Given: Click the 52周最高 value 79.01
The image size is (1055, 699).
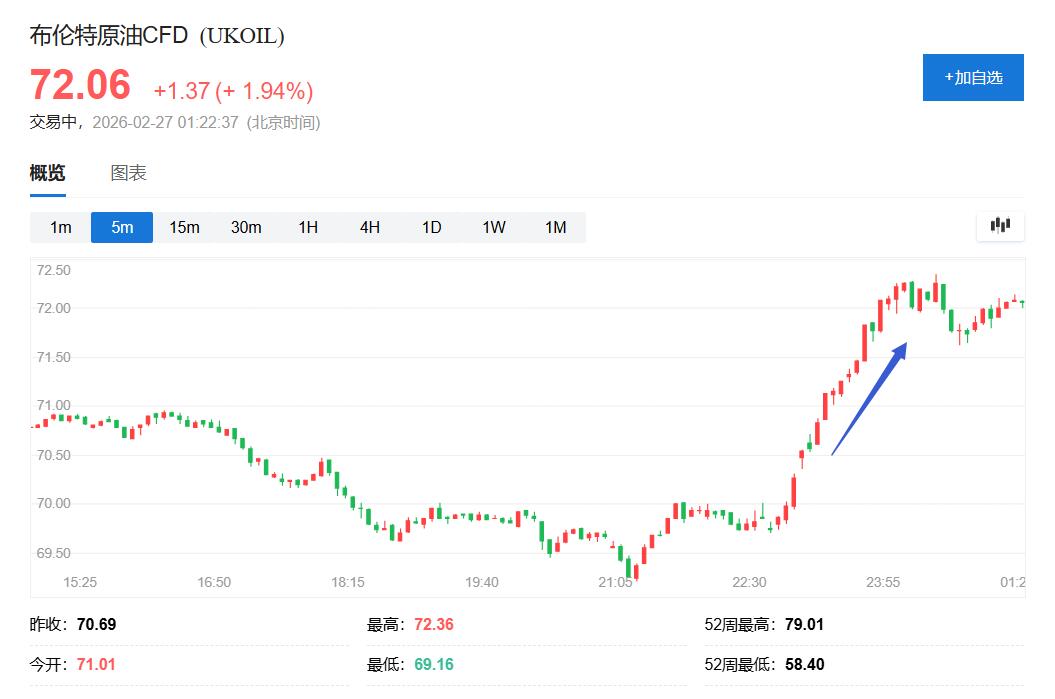Looking at the screenshot, I should pos(804,625).
